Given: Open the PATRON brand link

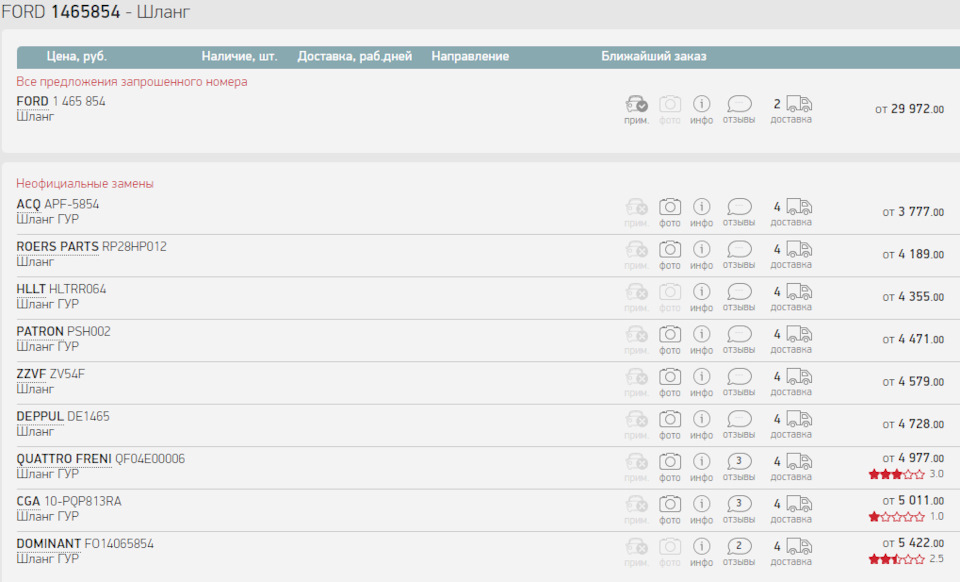Looking at the screenshot, I should tap(40, 331).
